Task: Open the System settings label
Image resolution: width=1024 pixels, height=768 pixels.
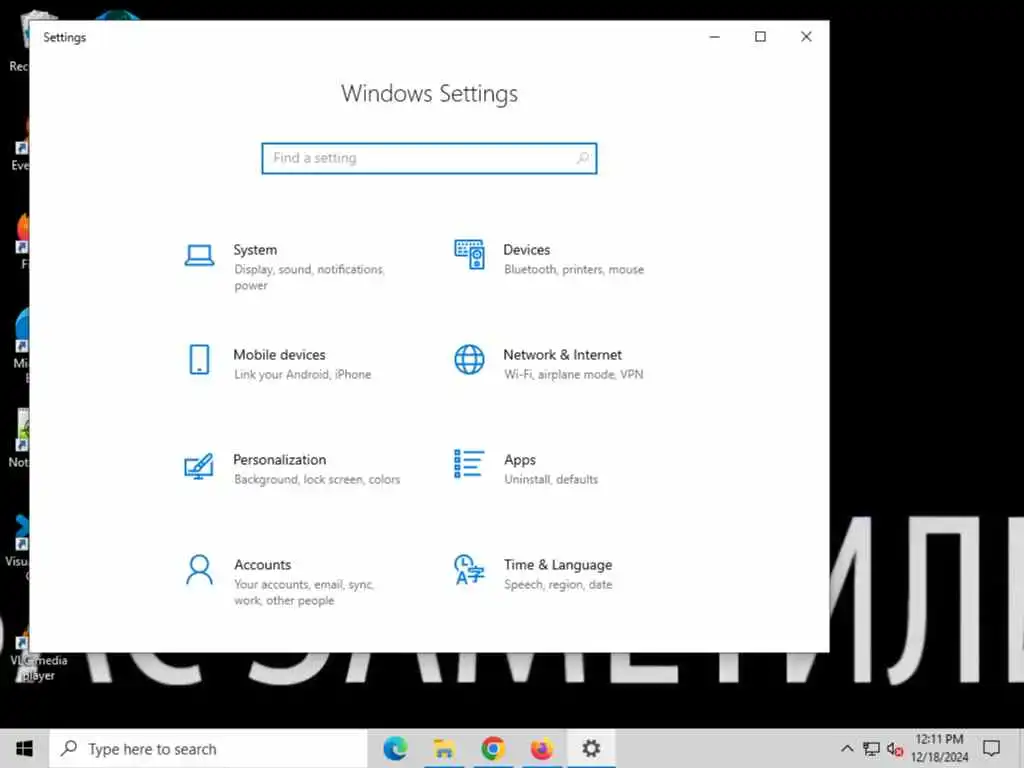Action: click(255, 250)
